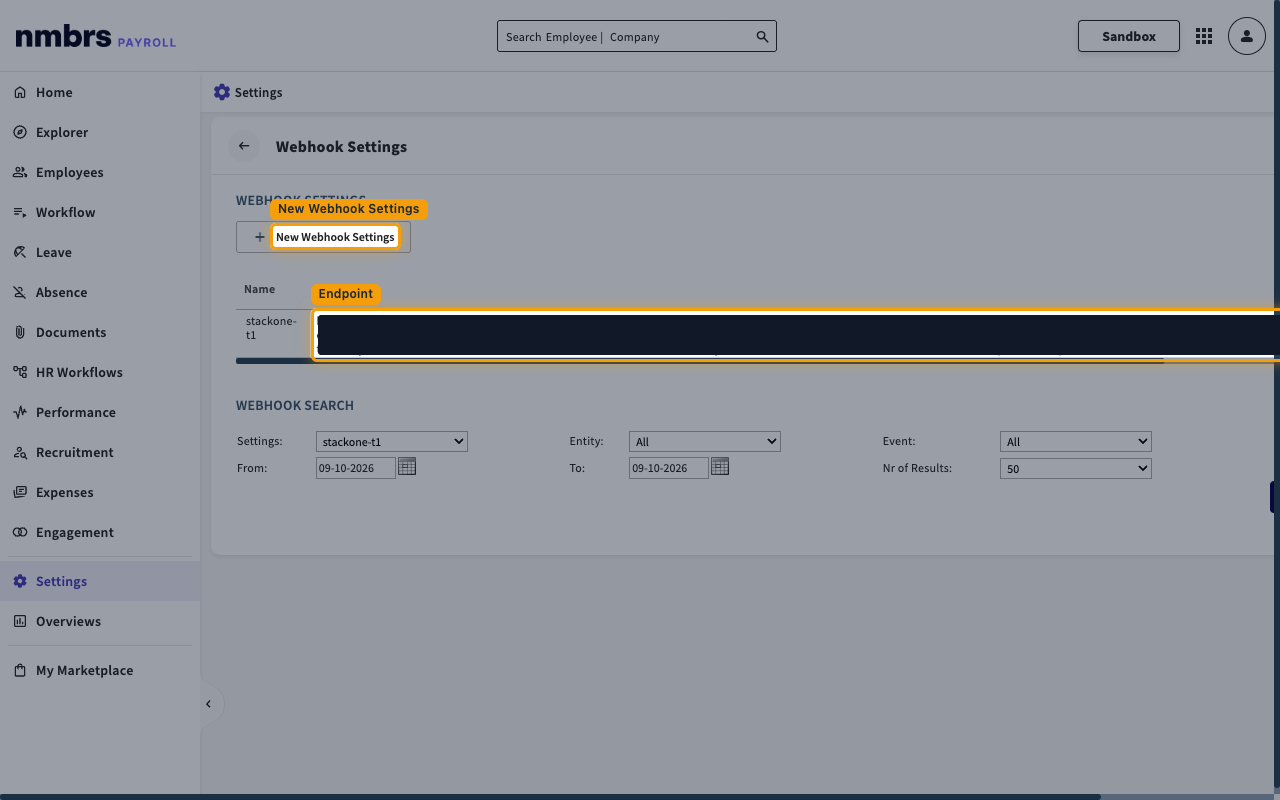This screenshot has height=800, width=1280.
Task: Click the Leave palm icon
Action: pos(20,252)
